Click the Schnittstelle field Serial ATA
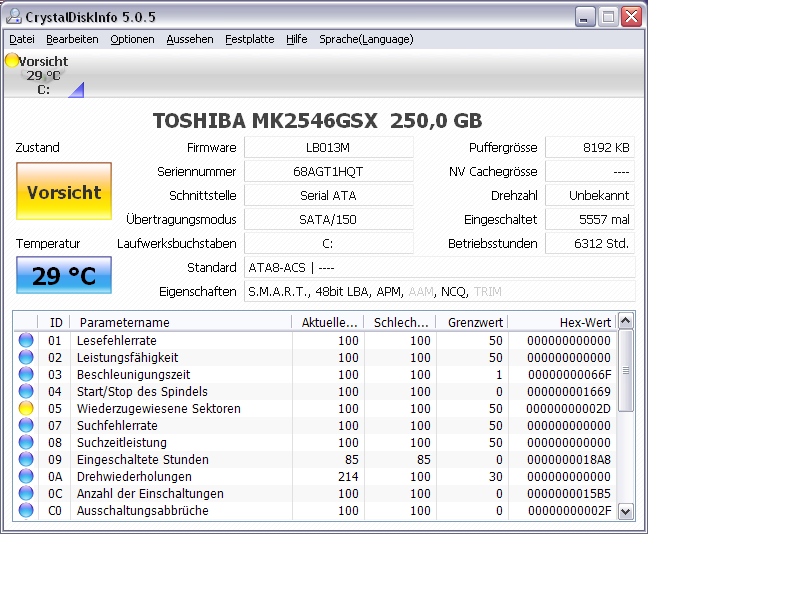Viewport: 800px width, 600px height. 329,195
